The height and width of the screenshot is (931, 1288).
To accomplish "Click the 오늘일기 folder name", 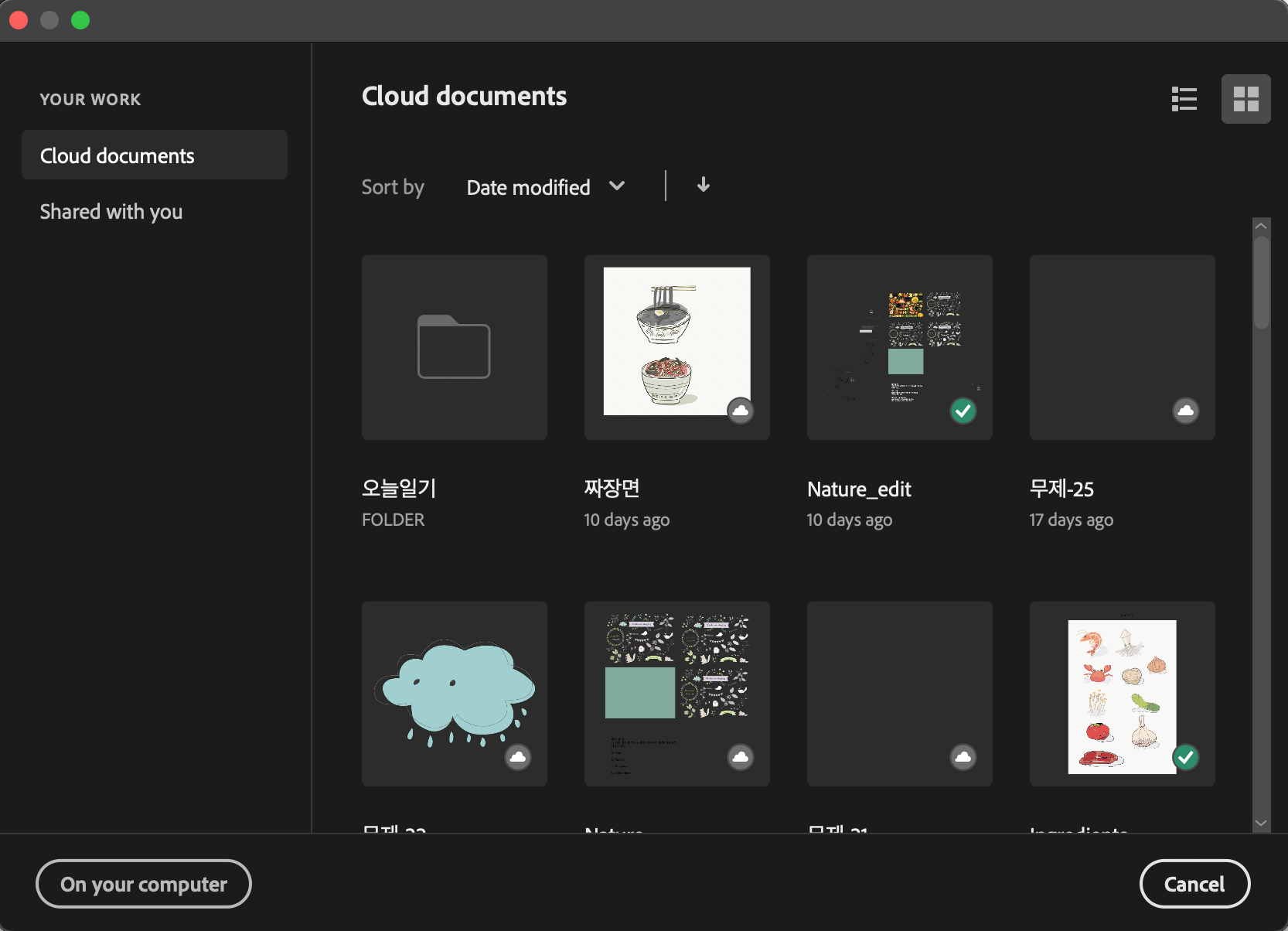I will point(399,488).
